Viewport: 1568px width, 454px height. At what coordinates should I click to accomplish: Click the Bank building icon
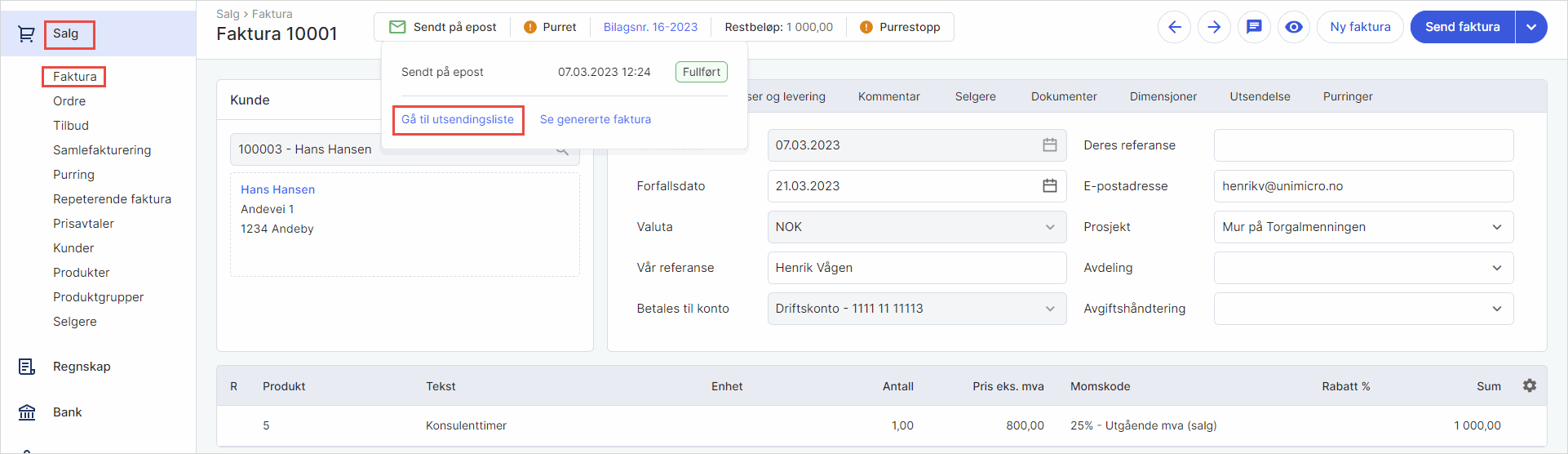point(27,412)
